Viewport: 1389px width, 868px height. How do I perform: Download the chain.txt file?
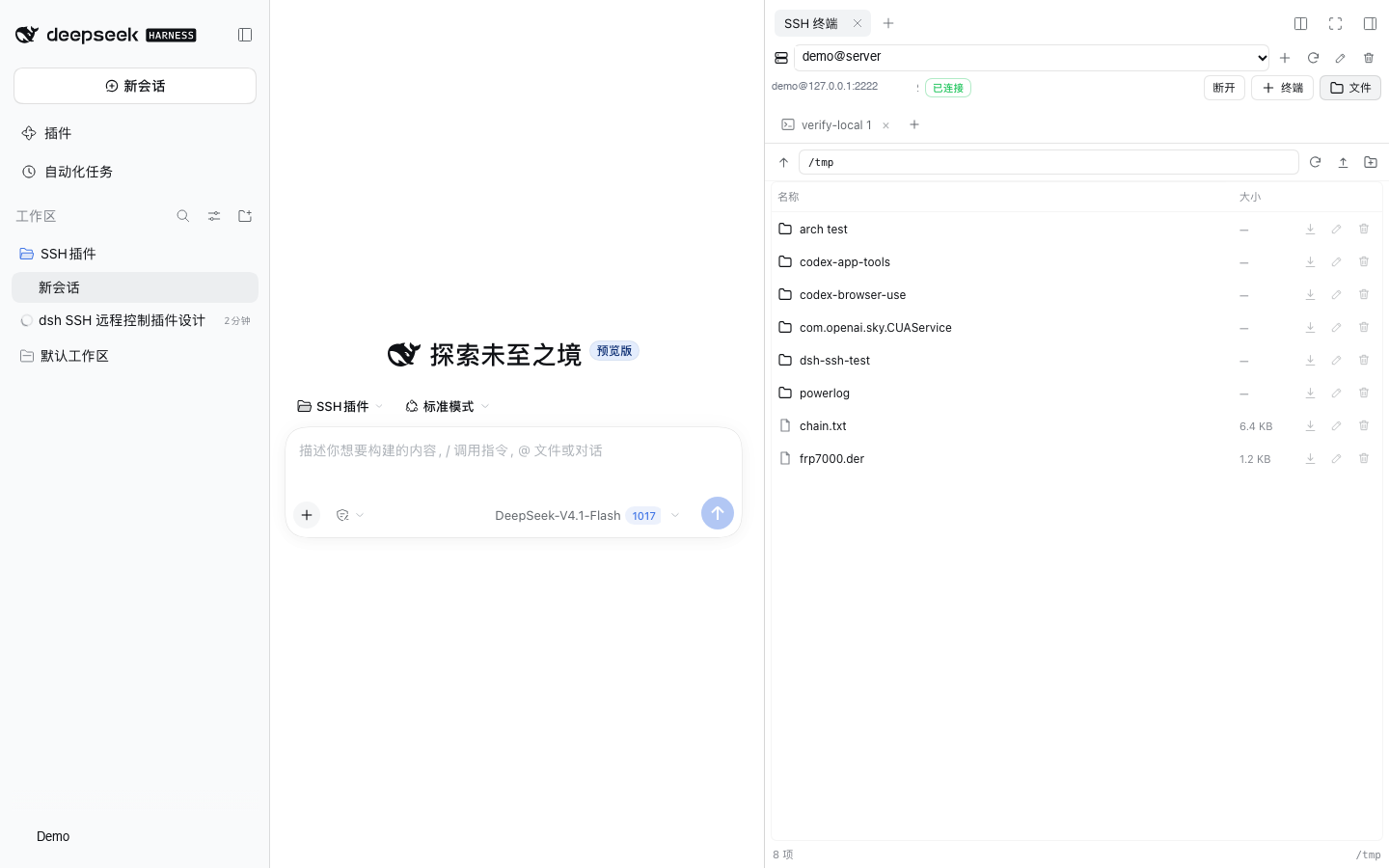coord(1310,425)
